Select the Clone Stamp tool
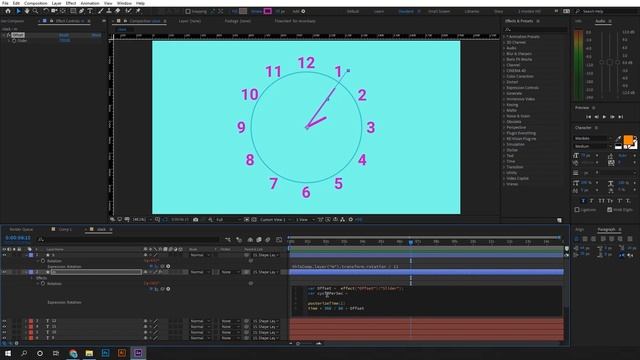Screen dimensions: 640x360 click(109, 11)
